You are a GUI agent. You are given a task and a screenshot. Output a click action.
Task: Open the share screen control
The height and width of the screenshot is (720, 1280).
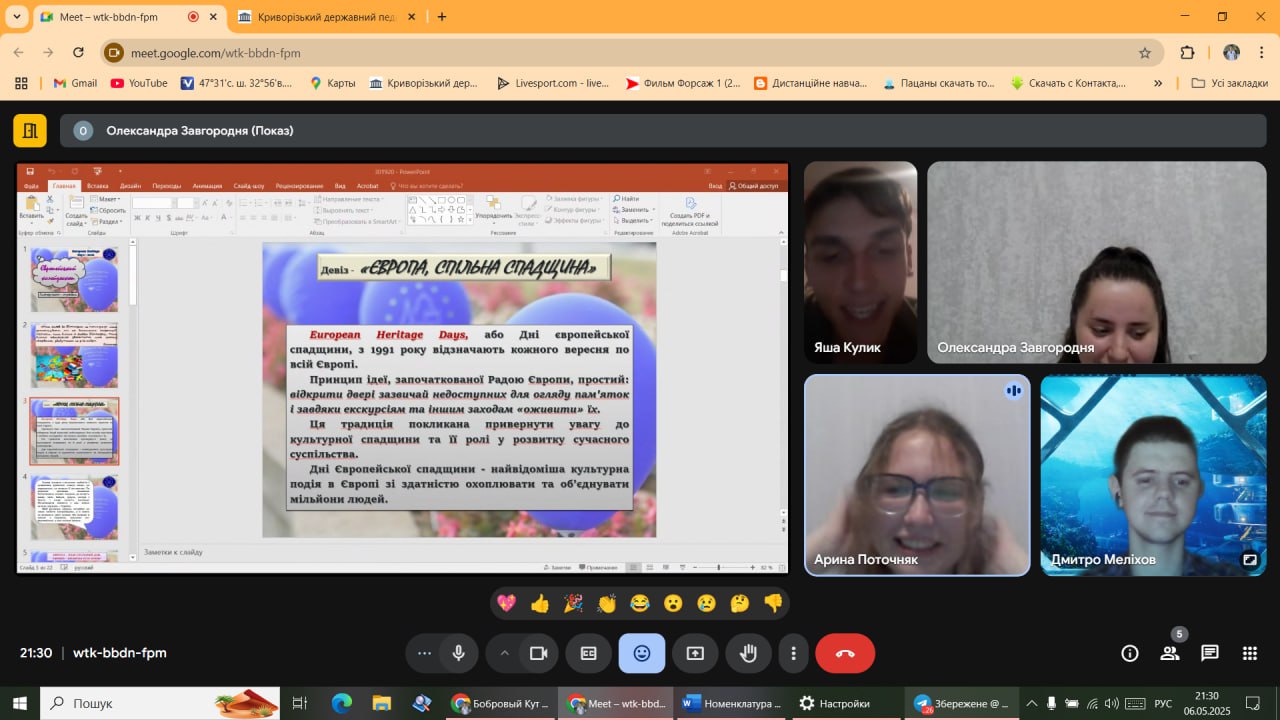pyautogui.click(x=695, y=653)
